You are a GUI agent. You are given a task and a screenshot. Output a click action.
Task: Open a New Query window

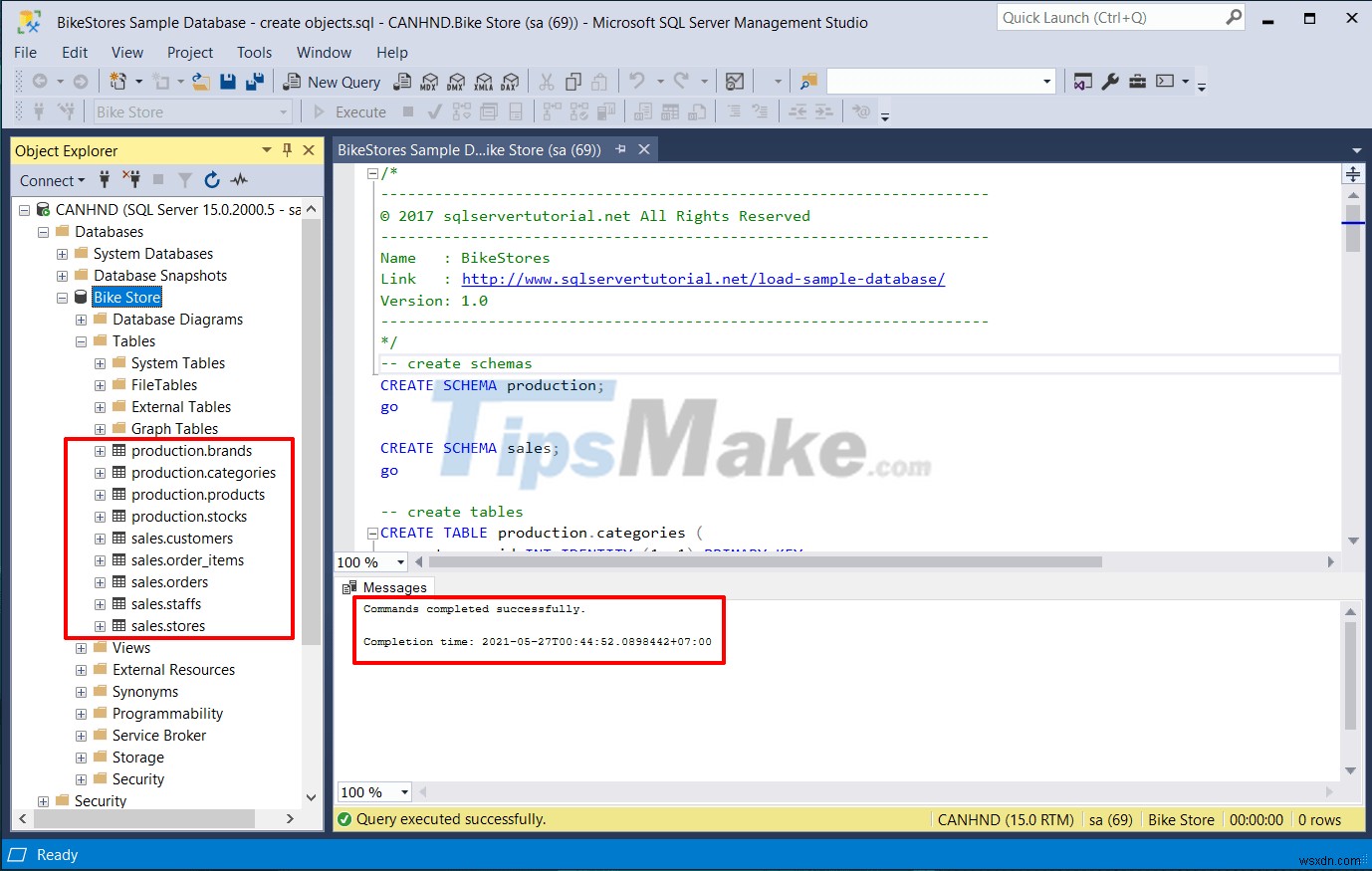coord(332,82)
